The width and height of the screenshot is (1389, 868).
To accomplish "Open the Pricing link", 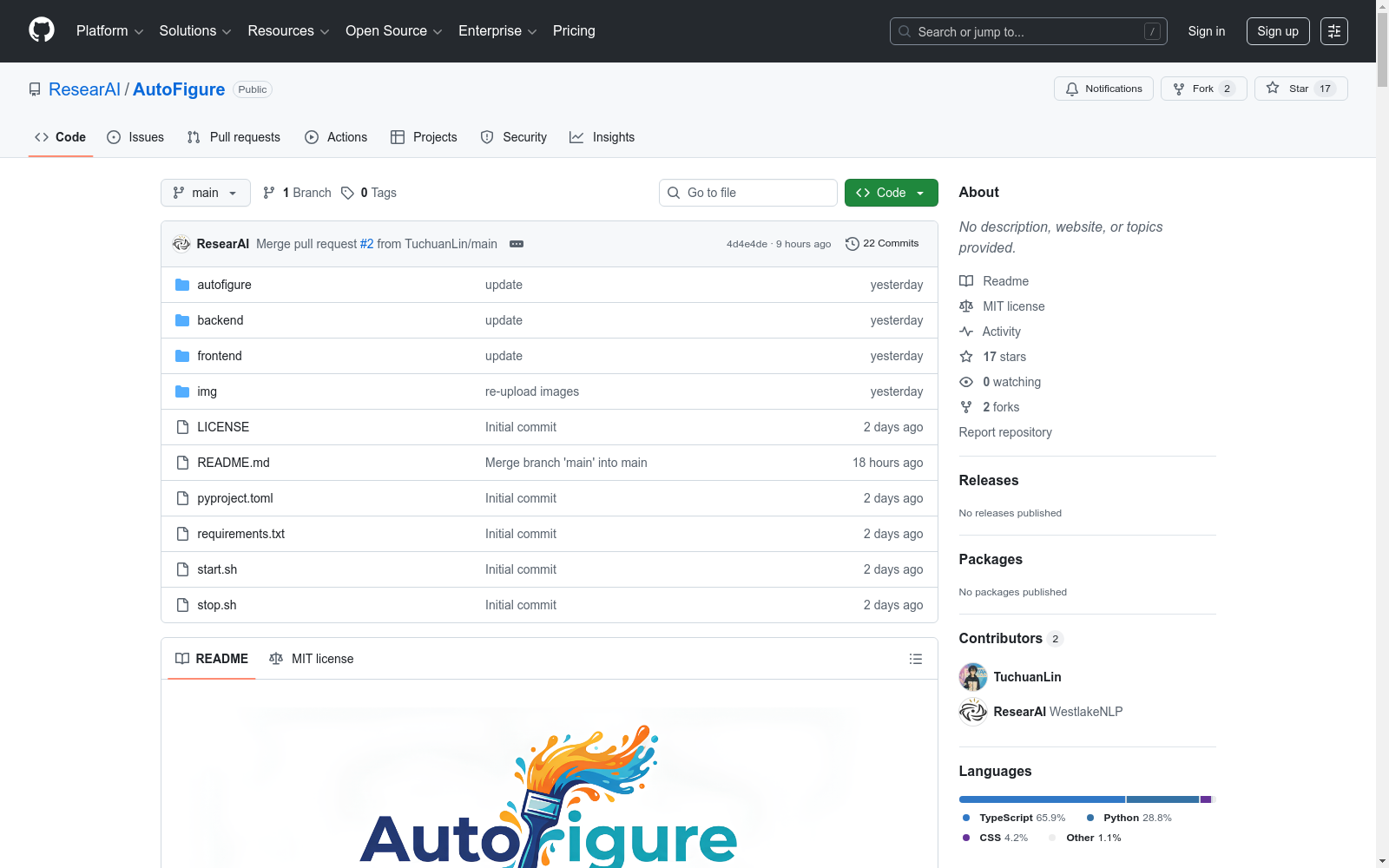I will click(574, 31).
